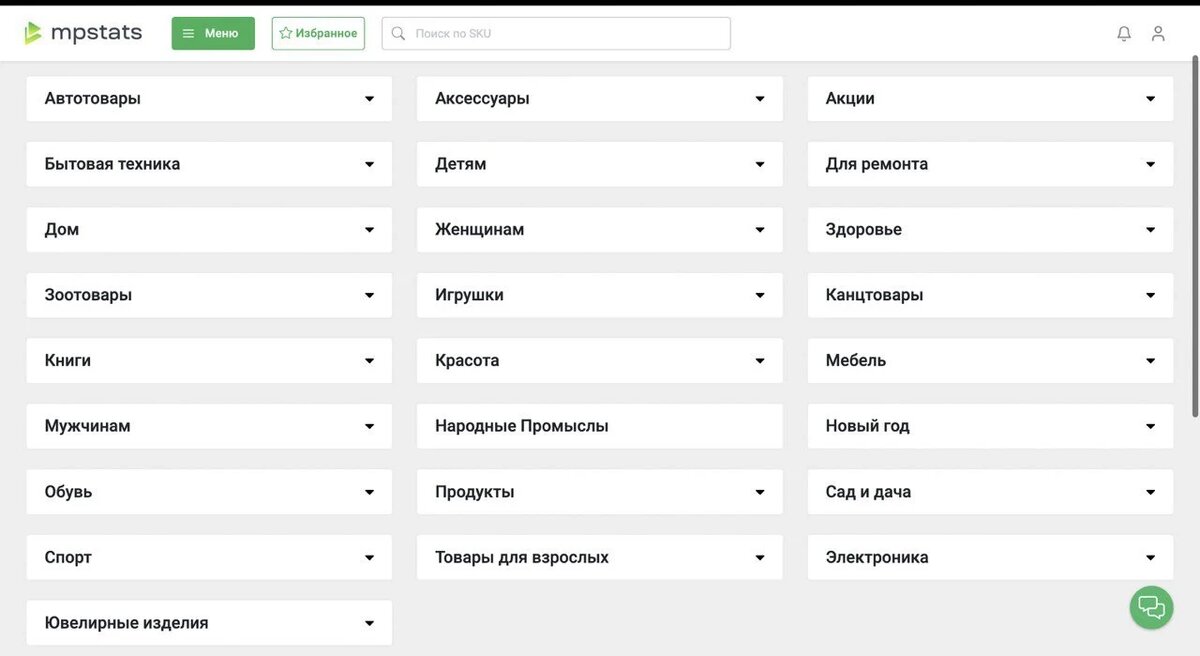Focus the Поиск по SKU search field

click(x=556, y=33)
